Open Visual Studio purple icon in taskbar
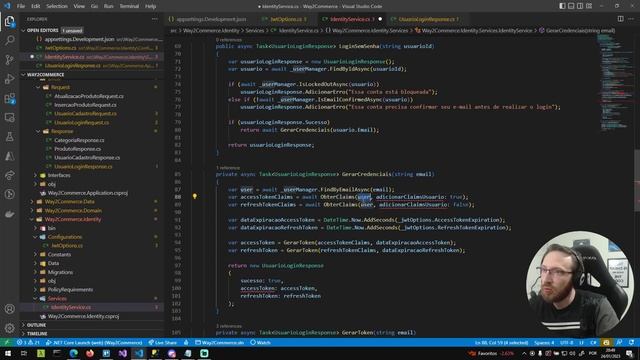This screenshot has width=640, height=360. point(122,353)
